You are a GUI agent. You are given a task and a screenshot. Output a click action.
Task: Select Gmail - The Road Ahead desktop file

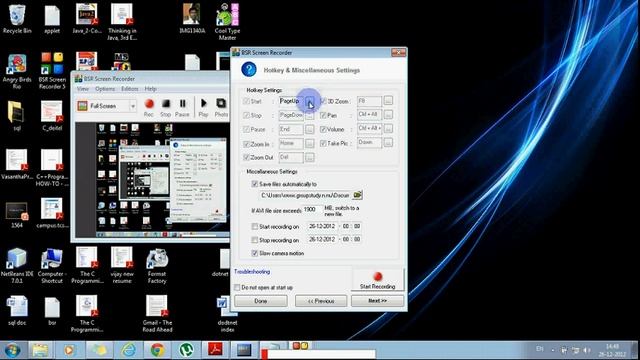[x=157, y=313]
